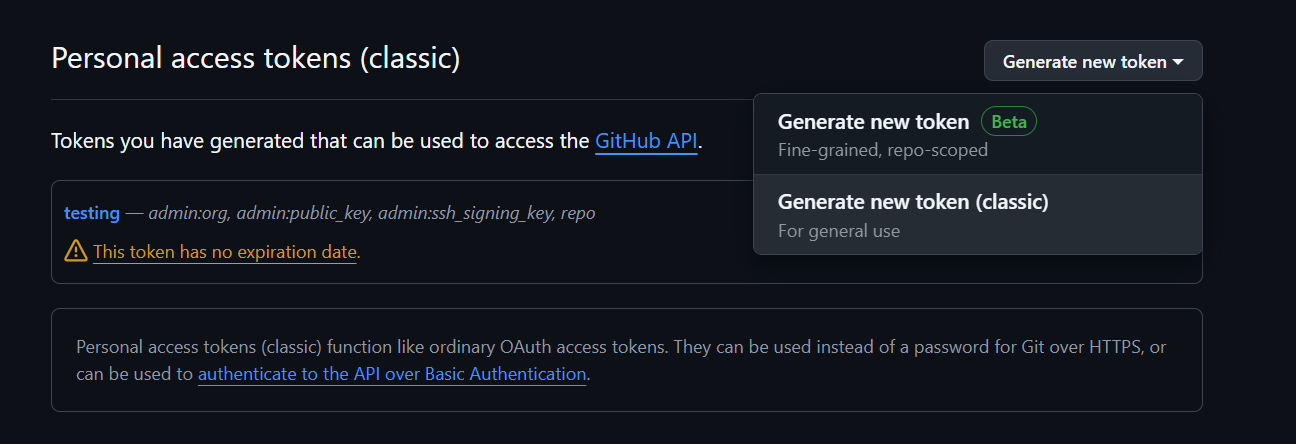The height and width of the screenshot is (444, 1296).
Task: Click the 'For general use' description text
Action: point(838,231)
